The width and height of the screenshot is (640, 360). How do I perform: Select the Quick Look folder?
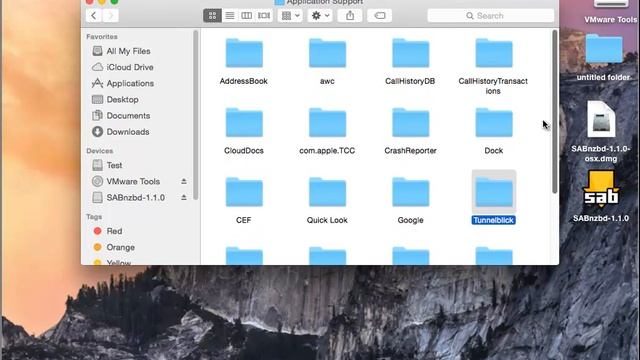327,192
